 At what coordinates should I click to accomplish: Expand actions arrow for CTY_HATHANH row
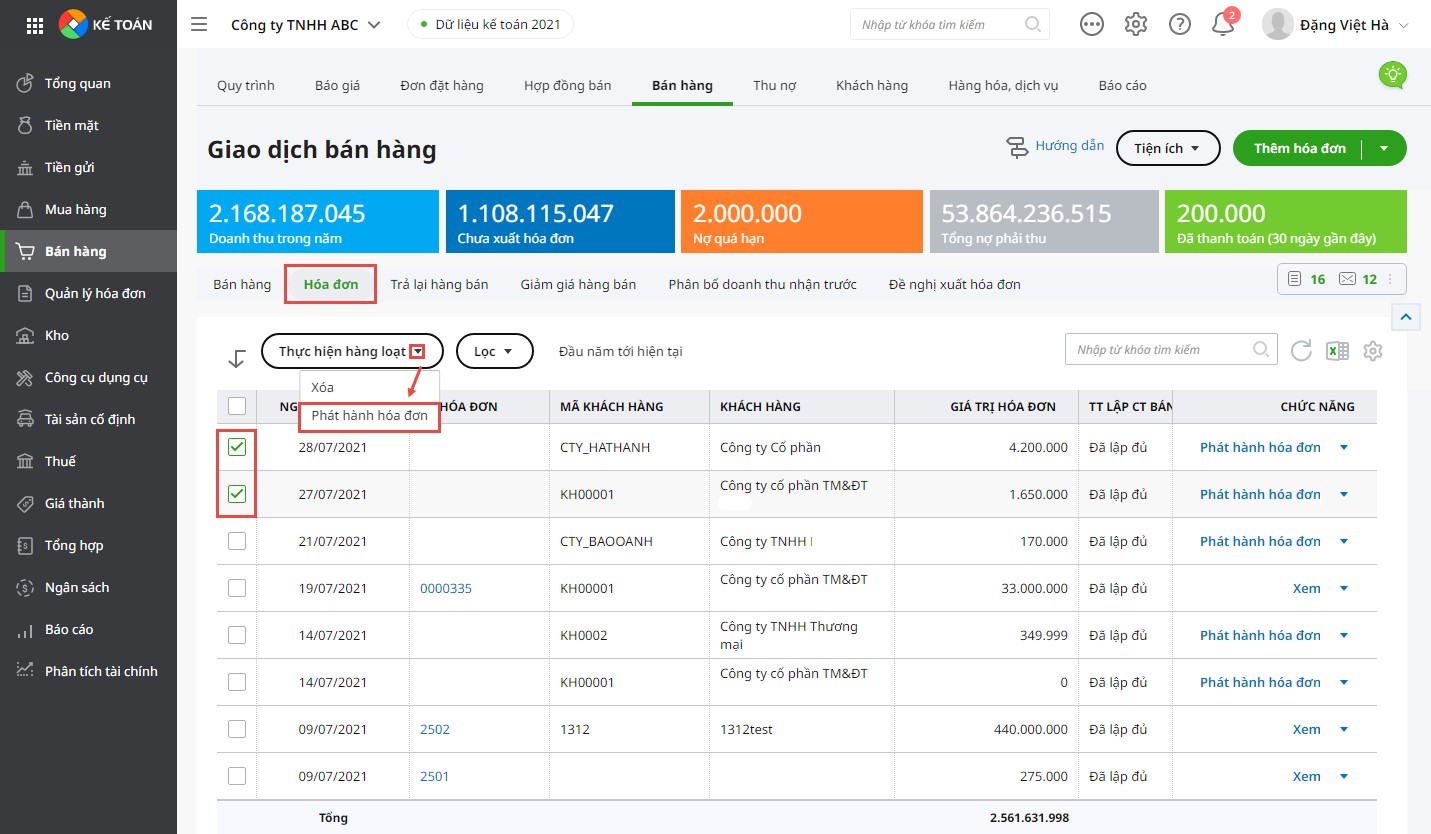coord(1344,447)
